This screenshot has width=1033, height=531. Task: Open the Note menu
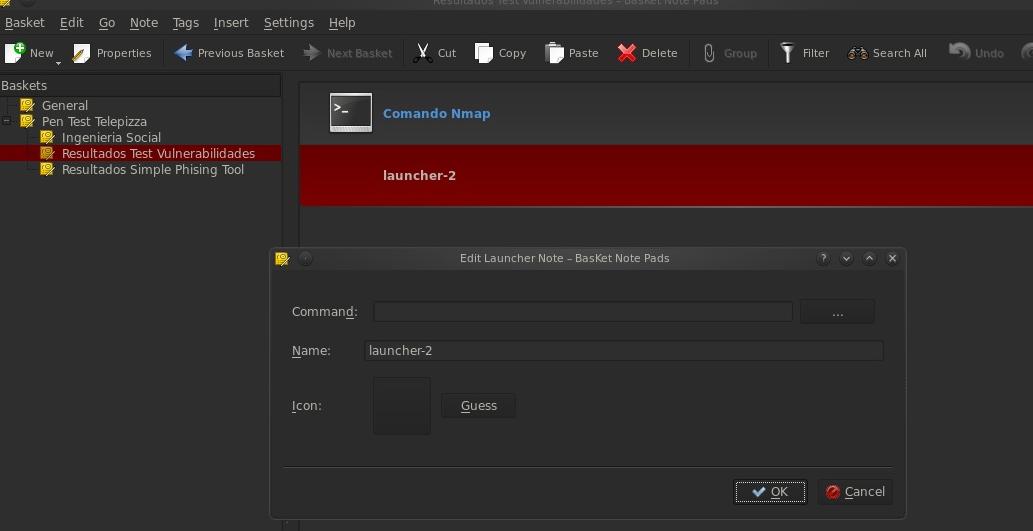[x=144, y=22]
